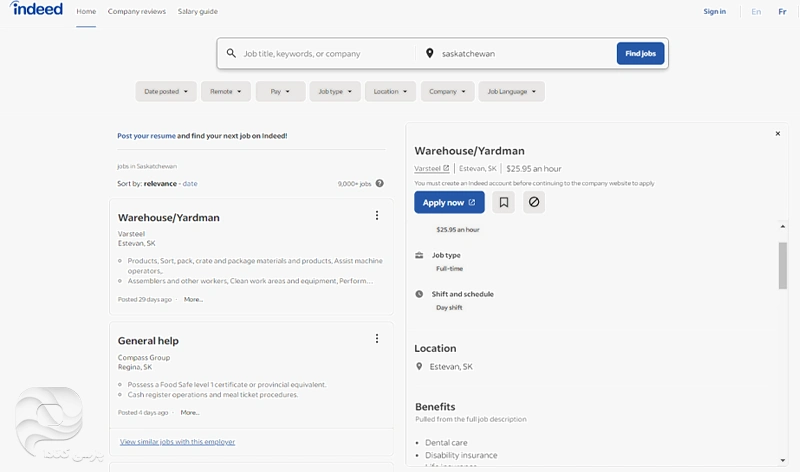Close the job details panel
Image resolution: width=800 pixels, height=472 pixels.
point(778,134)
